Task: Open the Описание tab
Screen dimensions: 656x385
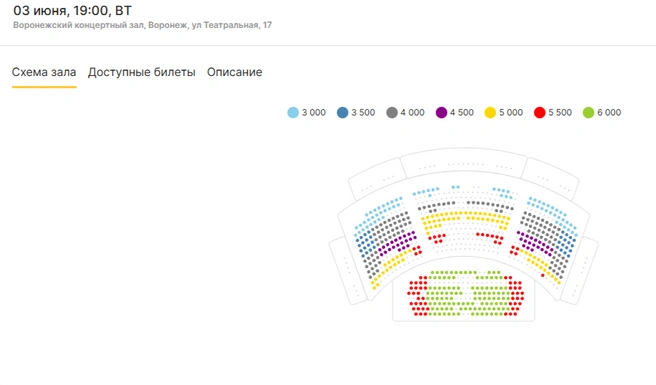Action: [x=234, y=72]
